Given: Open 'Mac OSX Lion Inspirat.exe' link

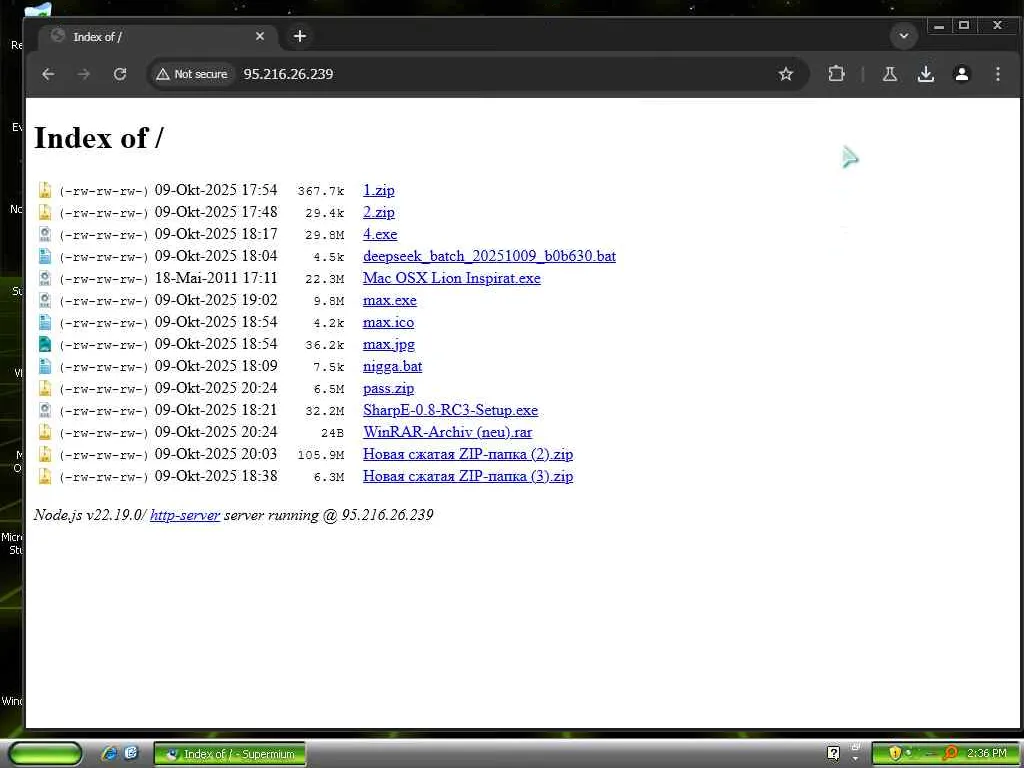Looking at the screenshot, I should point(452,278).
